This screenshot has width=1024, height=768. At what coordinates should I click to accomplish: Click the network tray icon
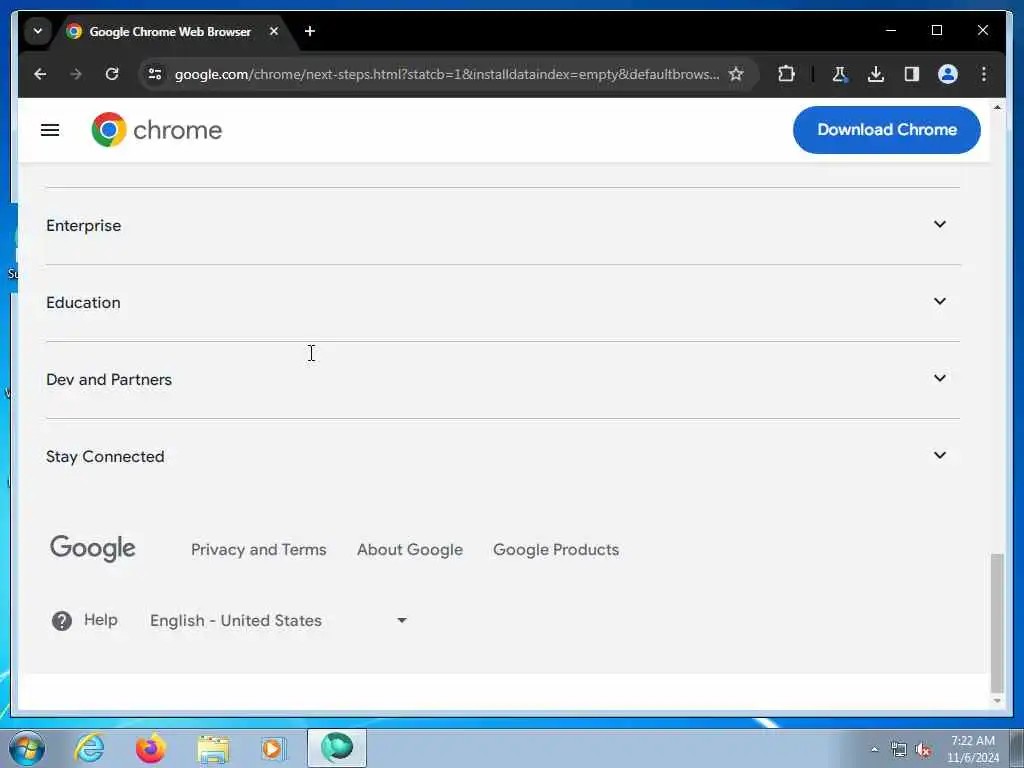[x=899, y=750]
